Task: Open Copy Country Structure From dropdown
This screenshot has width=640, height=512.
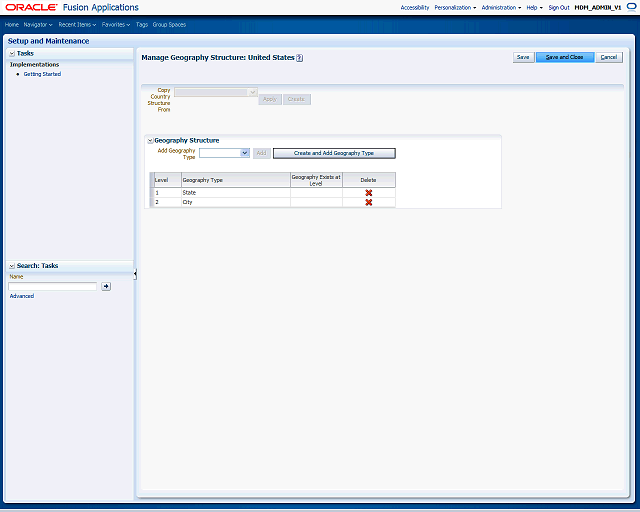Action: pyautogui.click(x=253, y=92)
